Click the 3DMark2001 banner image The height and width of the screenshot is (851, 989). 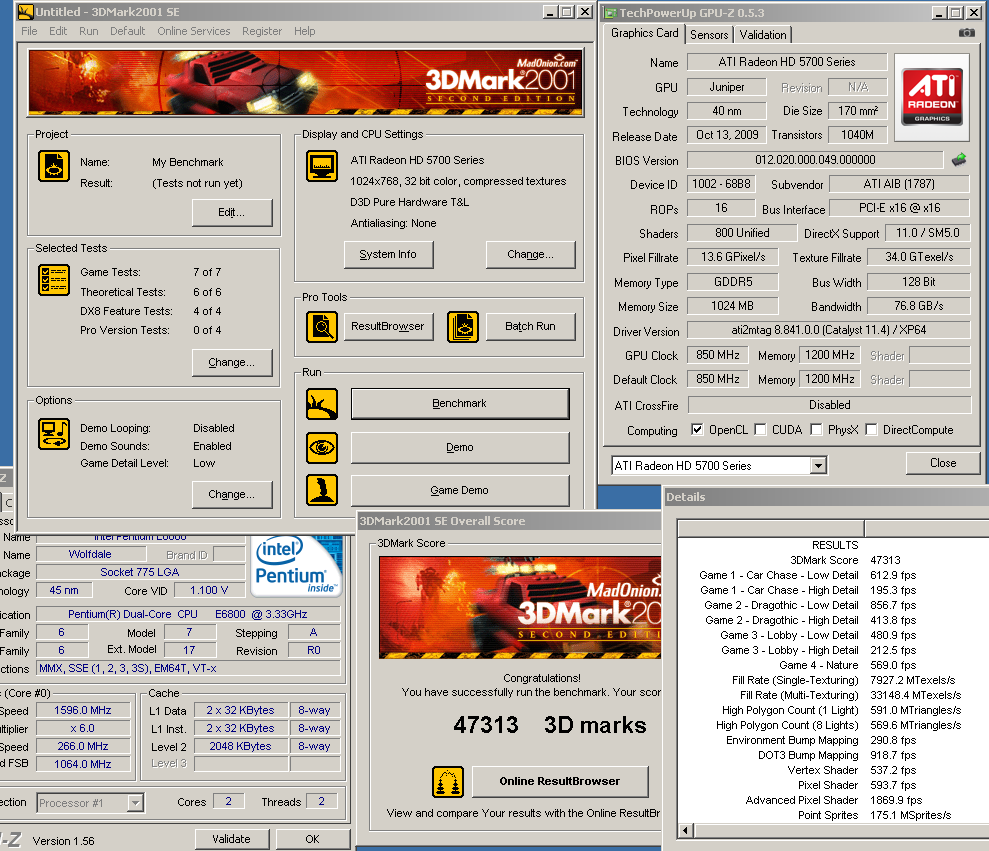coord(305,83)
